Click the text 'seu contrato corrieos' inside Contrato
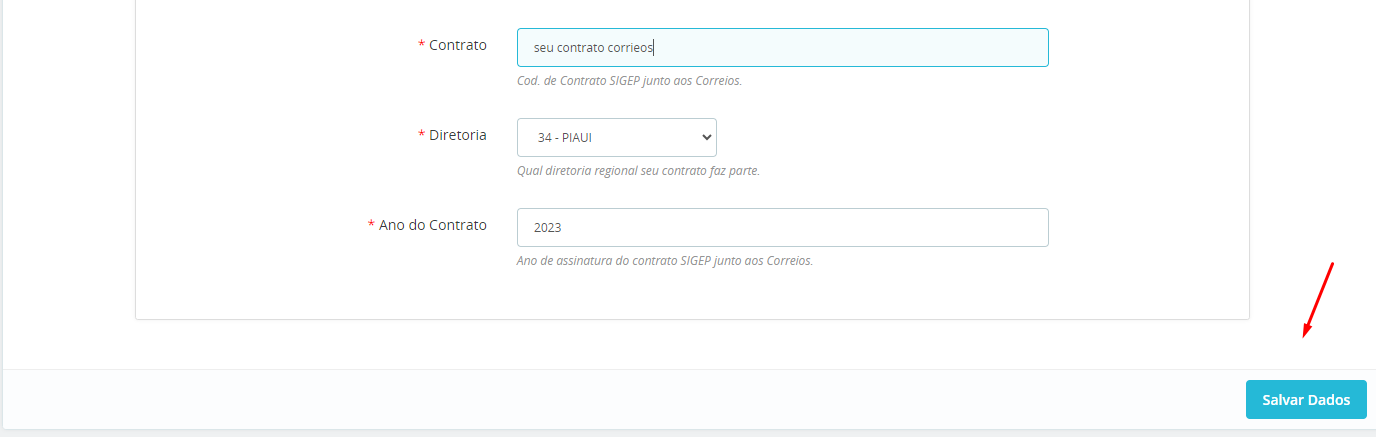 (593, 47)
